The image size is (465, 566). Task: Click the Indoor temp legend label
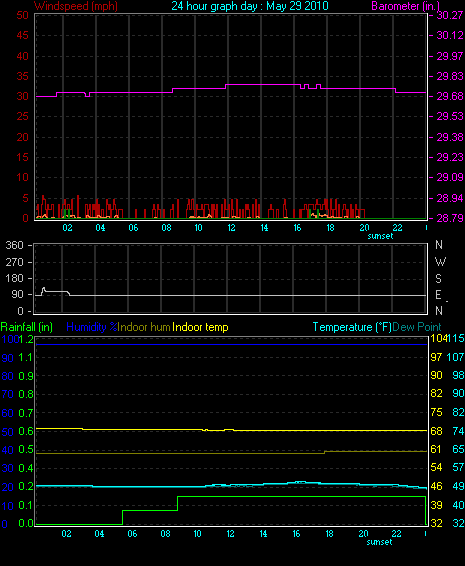pyautogui.click(x=200, y=327)
